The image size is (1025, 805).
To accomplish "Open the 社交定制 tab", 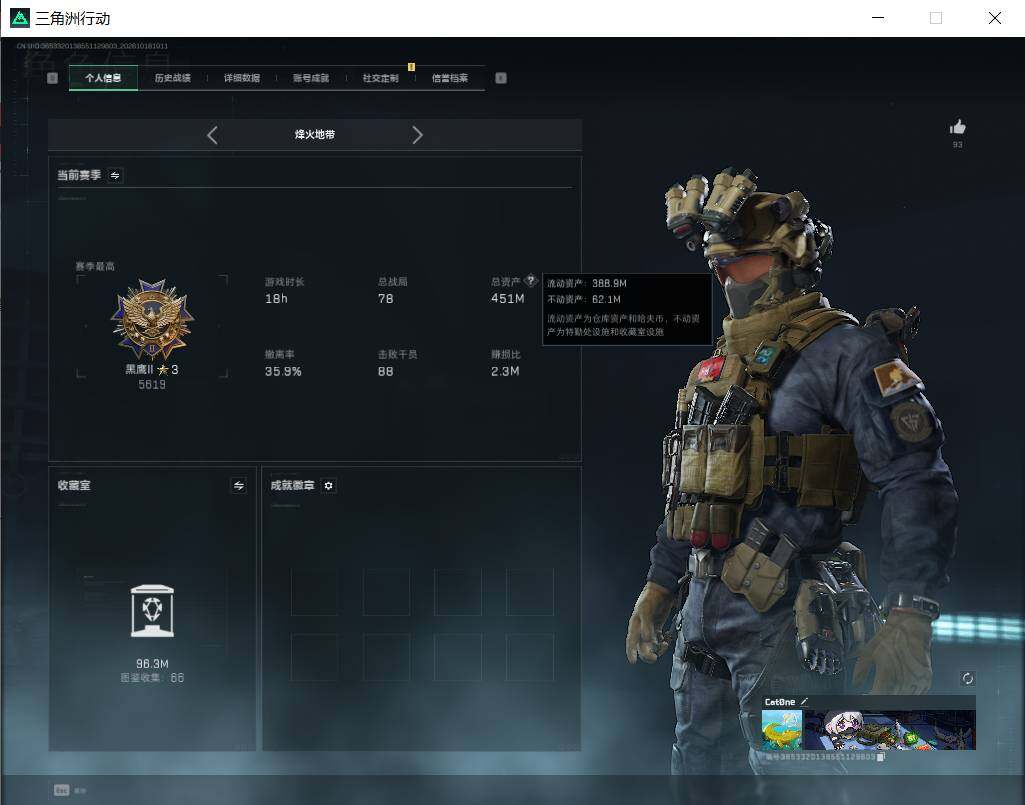I will pos(380,78).
